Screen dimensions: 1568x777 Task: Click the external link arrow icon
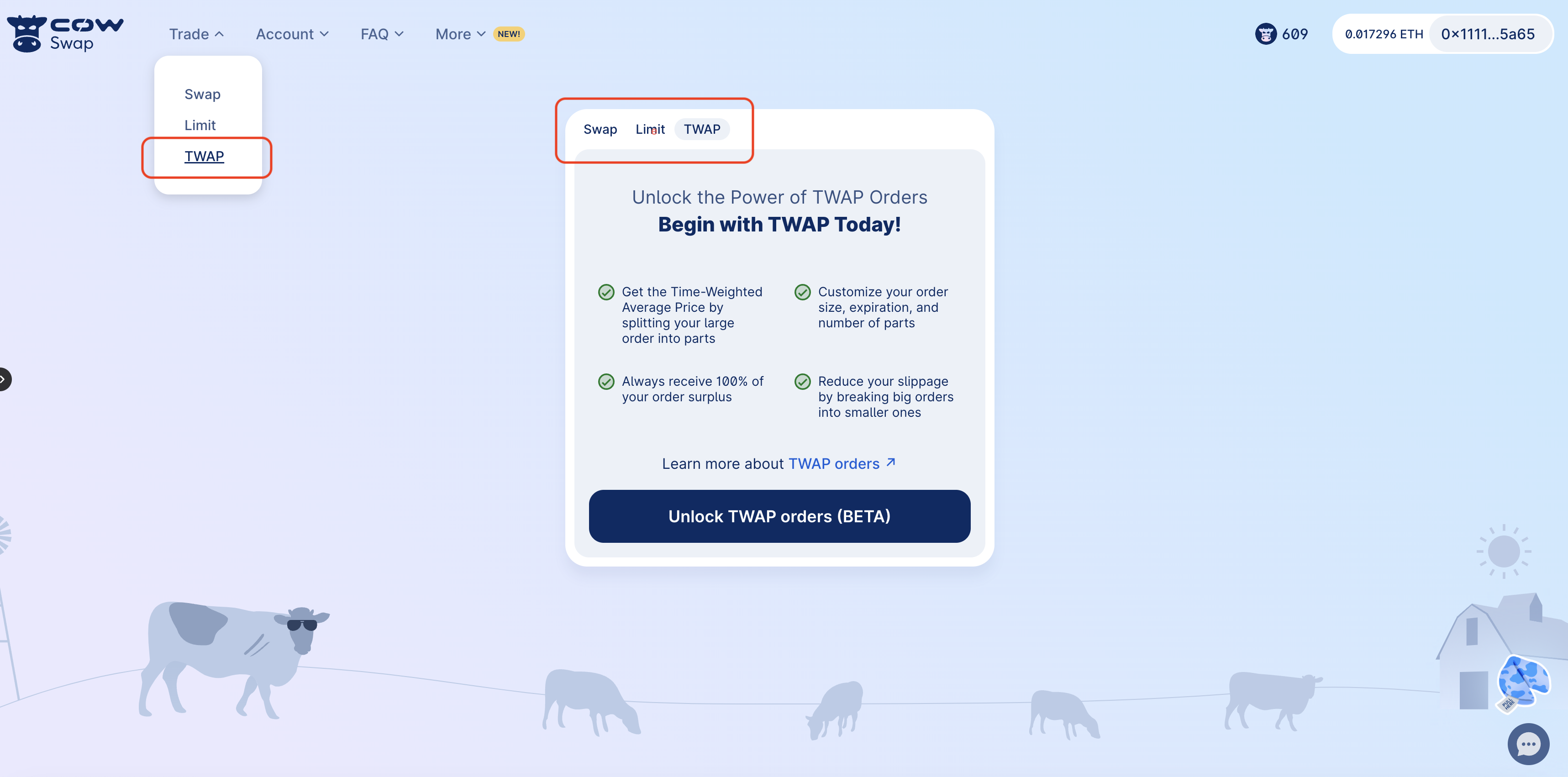(890, 462)
